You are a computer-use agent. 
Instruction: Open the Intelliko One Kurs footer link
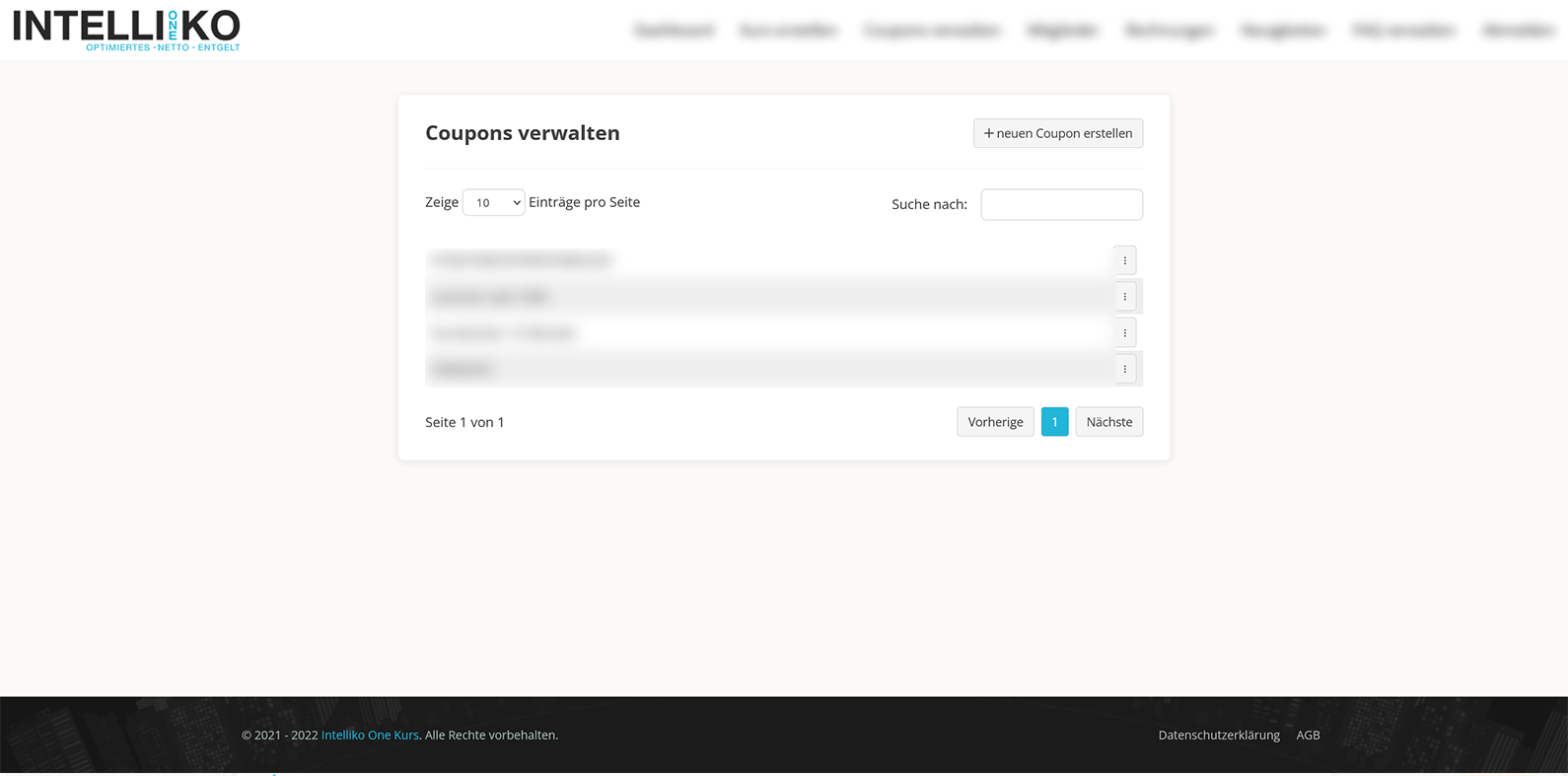coord(370,735)
